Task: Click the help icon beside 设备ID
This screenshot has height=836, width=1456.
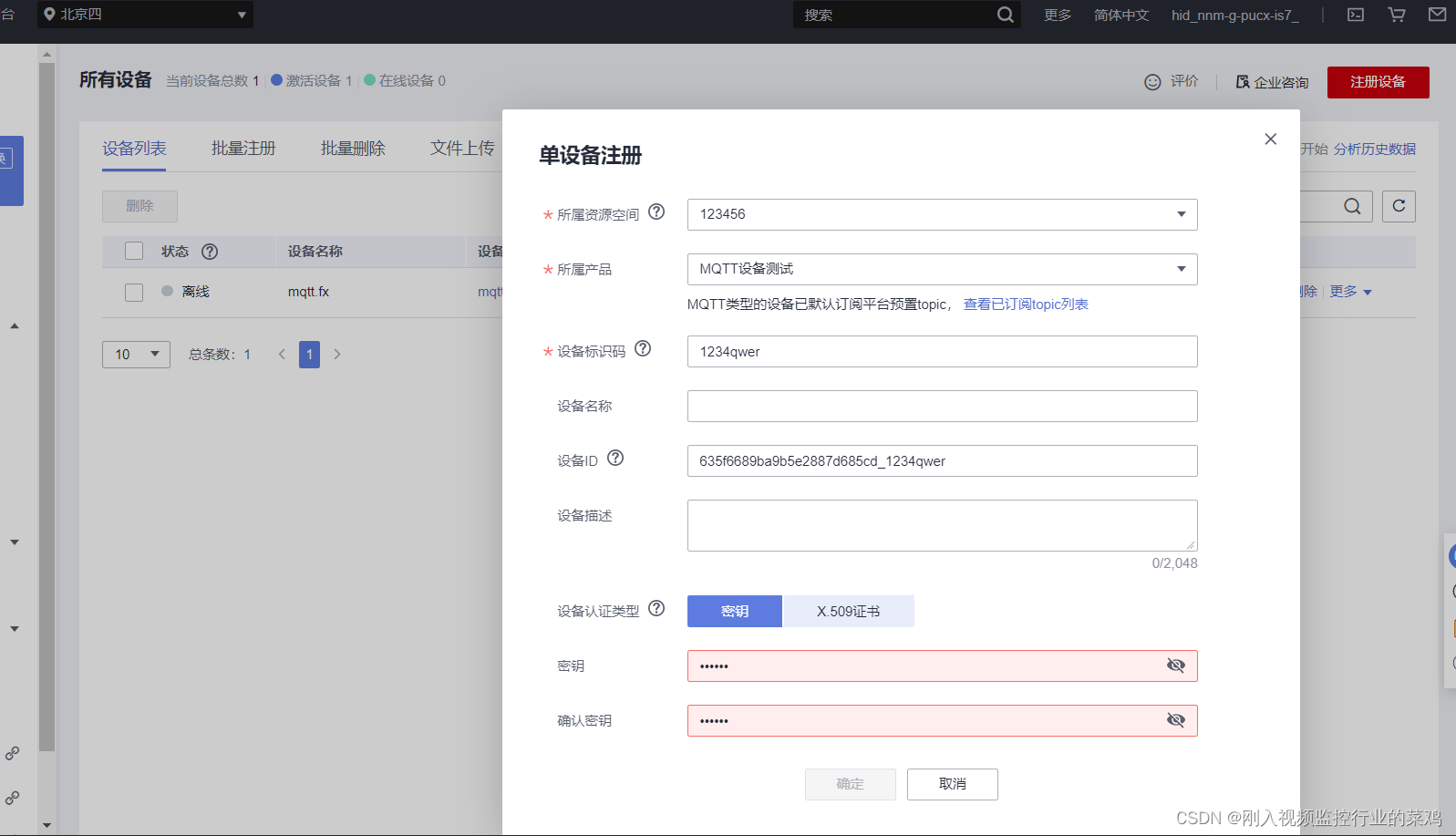Action: pyautogui.click(x=615, y=458)
